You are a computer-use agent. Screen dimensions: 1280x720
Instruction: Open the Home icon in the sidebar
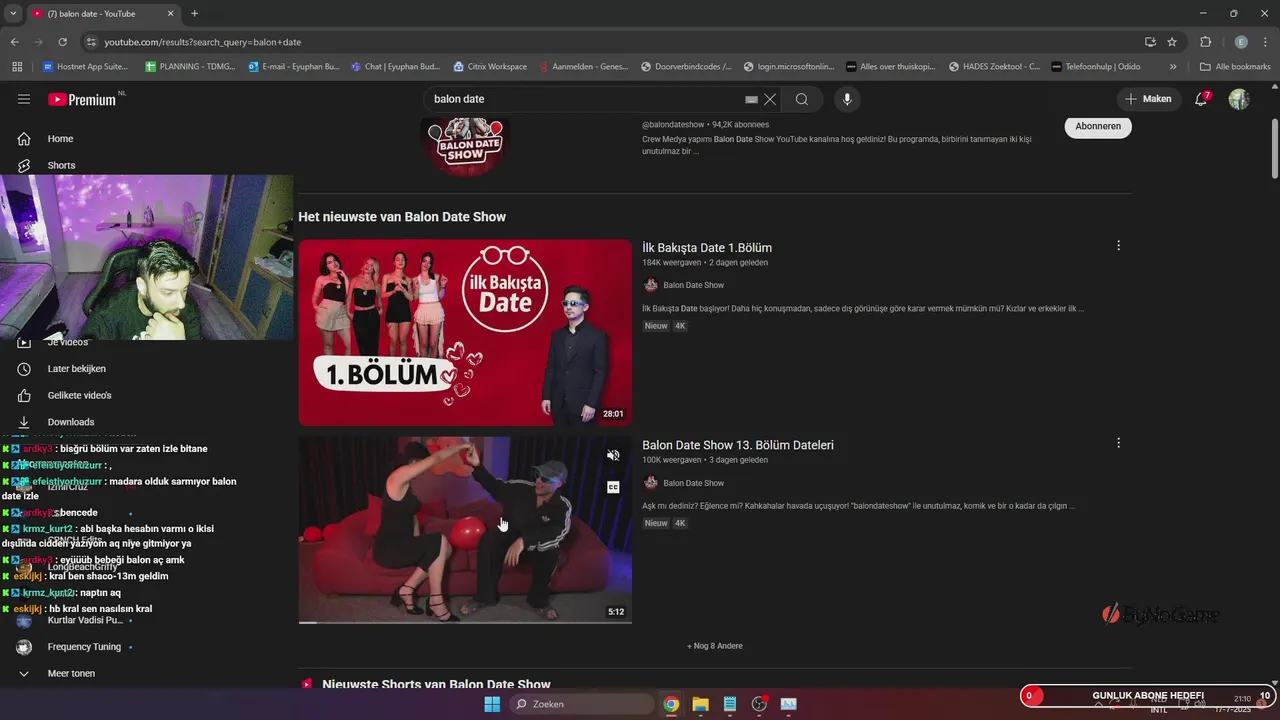click(24, 139)
